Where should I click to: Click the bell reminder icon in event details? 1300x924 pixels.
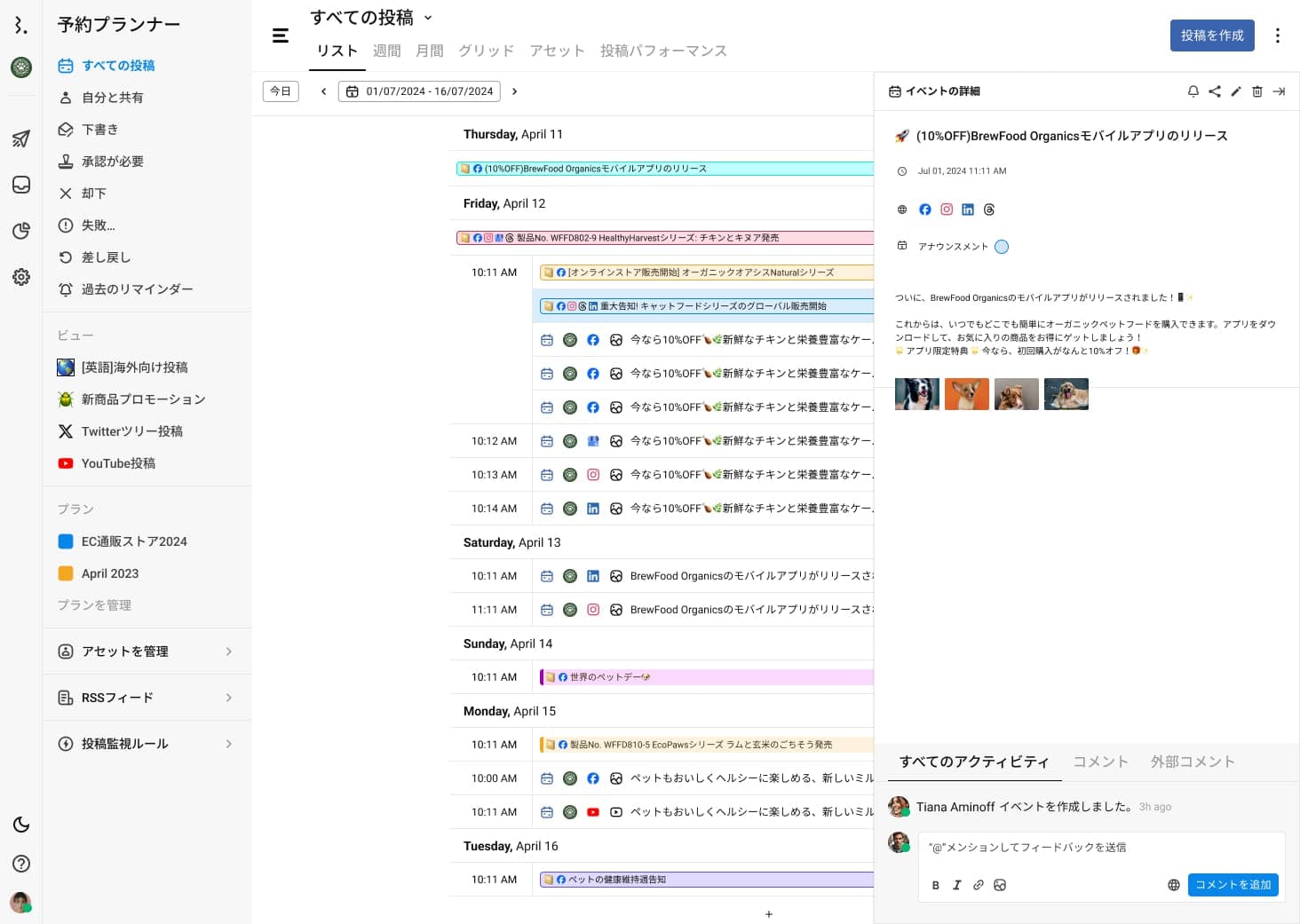tap(1193, 91)
